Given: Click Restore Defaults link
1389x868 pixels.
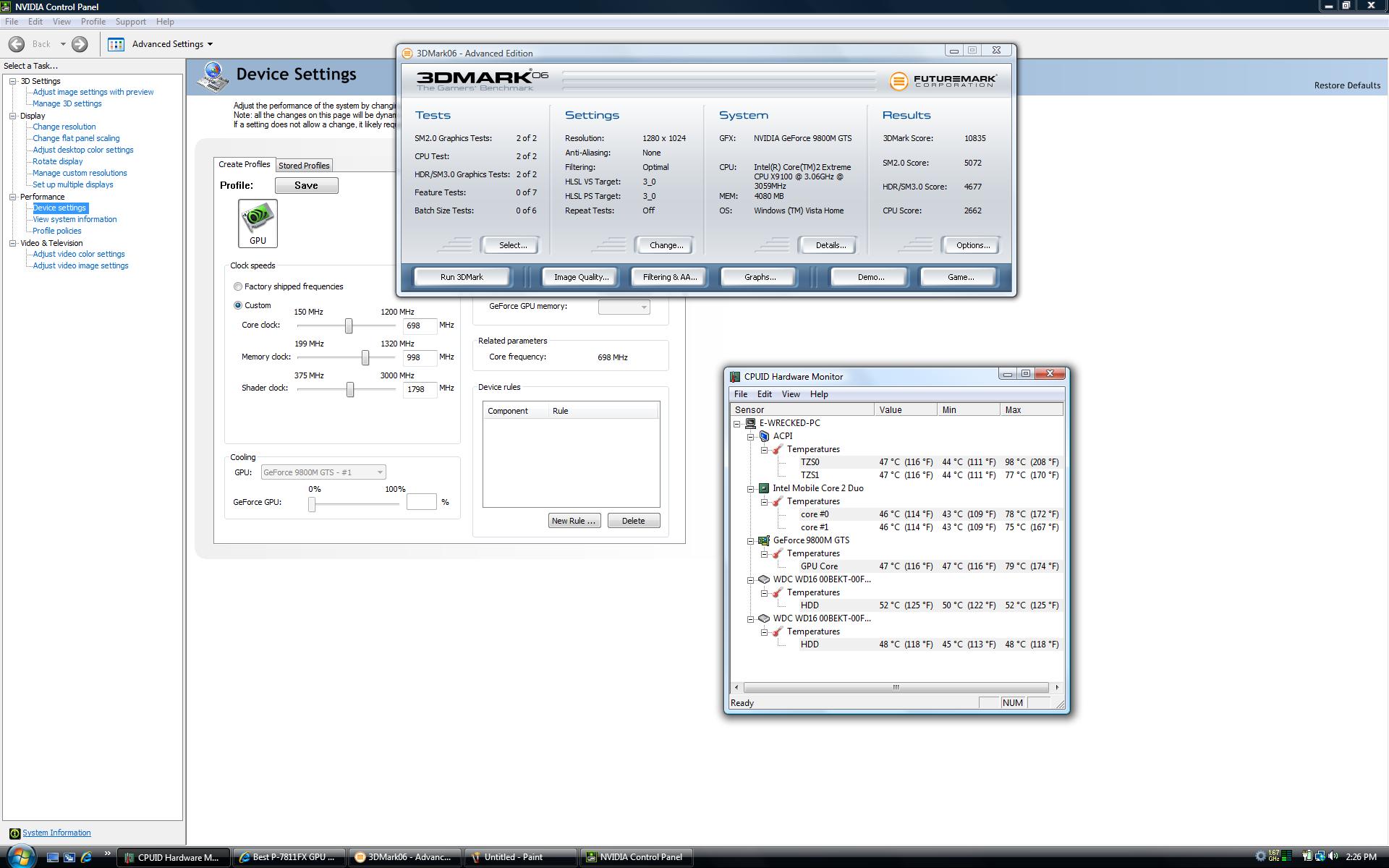Looking at the screenshot, I should (x=1347, y=85).
